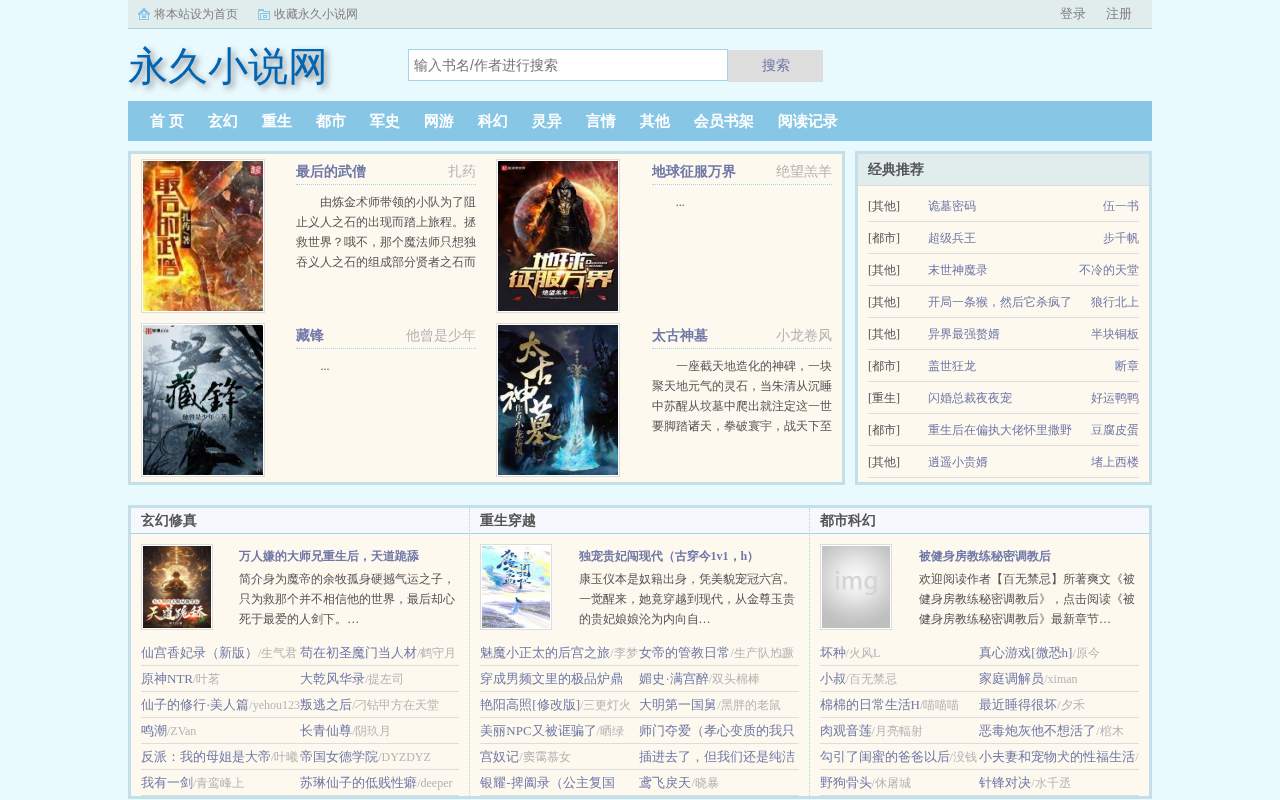Viewport: 1280px width, 800px height.
Task: Click the 搜索 search button
Action: tap(775, 66)
